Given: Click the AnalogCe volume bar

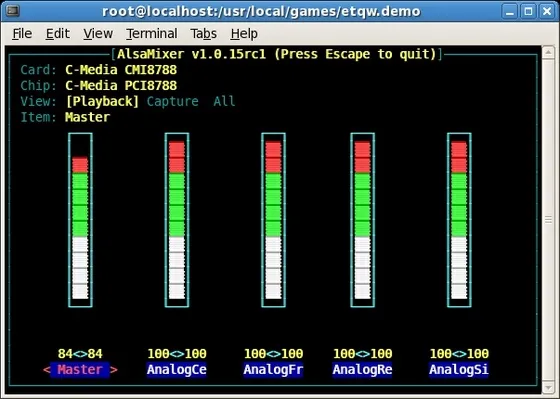Looking at the screenshot, I should coord(177,220).
